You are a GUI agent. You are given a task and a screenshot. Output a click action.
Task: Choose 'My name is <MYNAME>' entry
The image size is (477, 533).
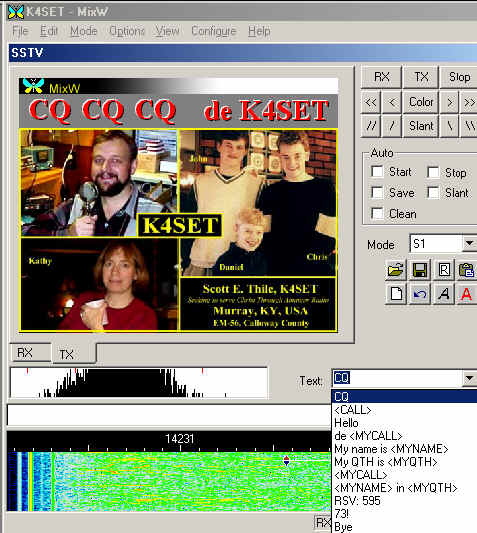tap(404, 449)
